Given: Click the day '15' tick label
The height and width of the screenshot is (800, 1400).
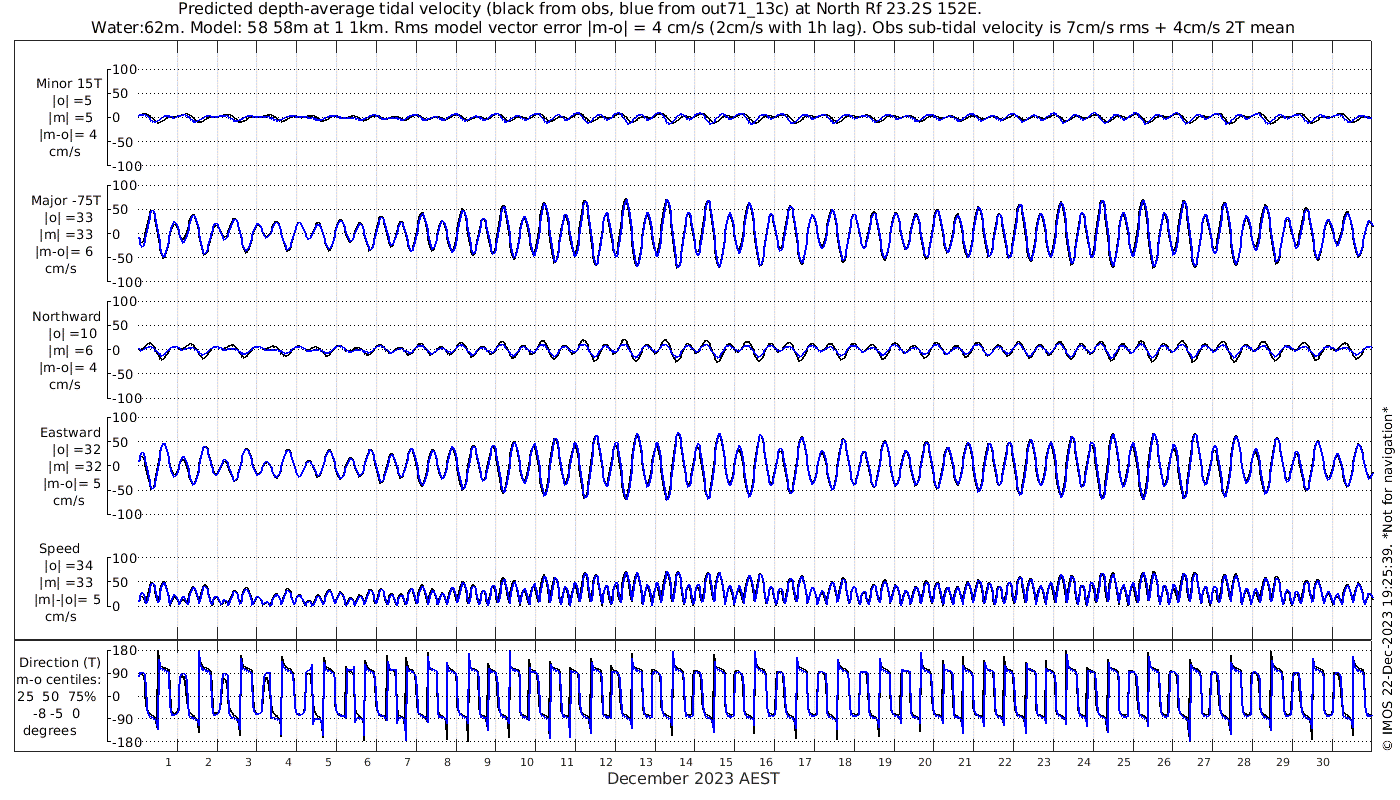Looking at the screenshot, I should click(x=726, y=762).
